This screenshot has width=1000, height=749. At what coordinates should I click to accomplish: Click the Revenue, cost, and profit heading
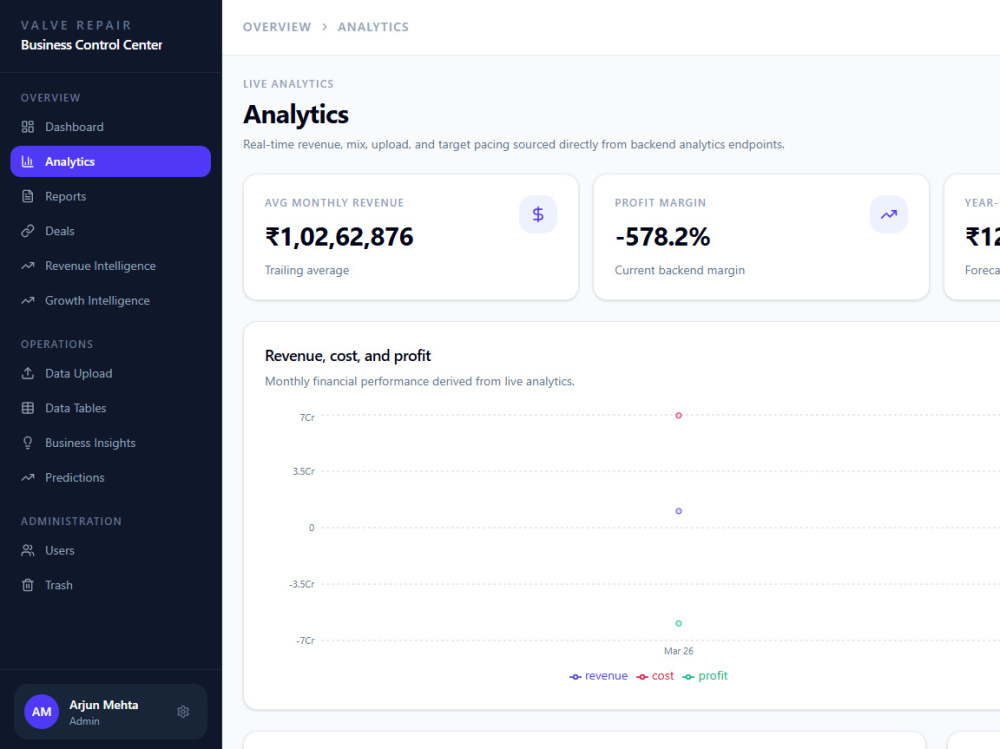coord(348,355)
